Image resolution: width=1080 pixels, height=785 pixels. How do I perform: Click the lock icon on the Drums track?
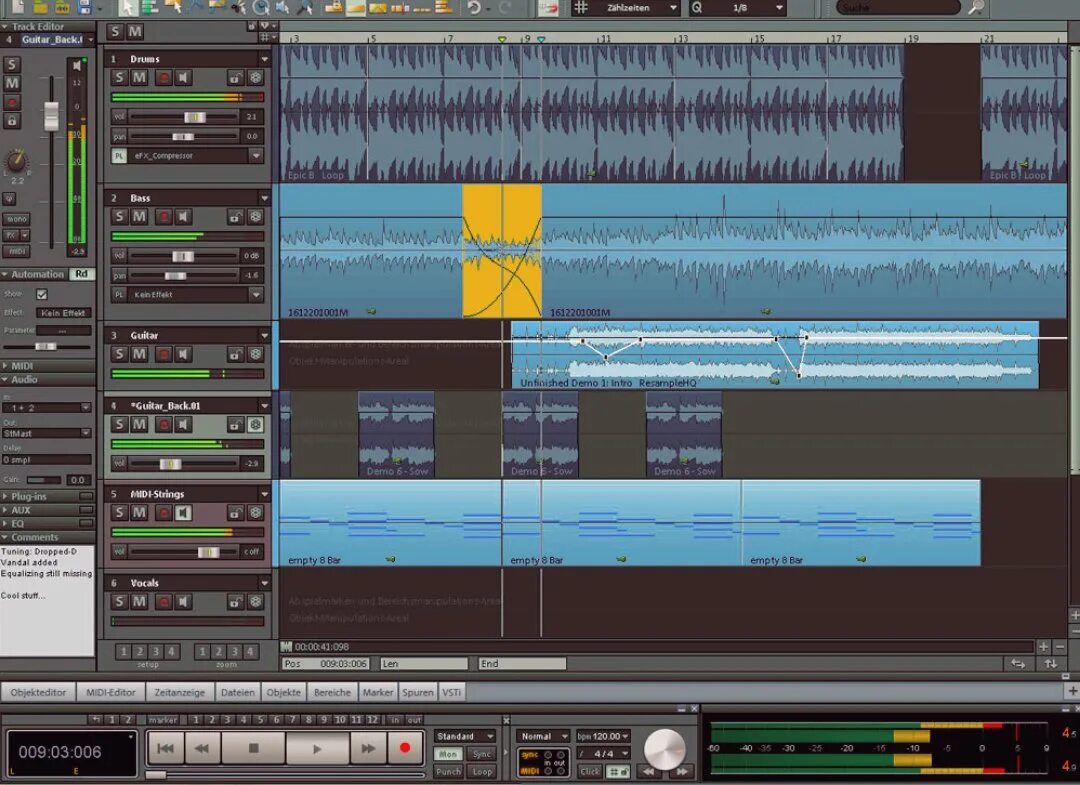point(235,78)
